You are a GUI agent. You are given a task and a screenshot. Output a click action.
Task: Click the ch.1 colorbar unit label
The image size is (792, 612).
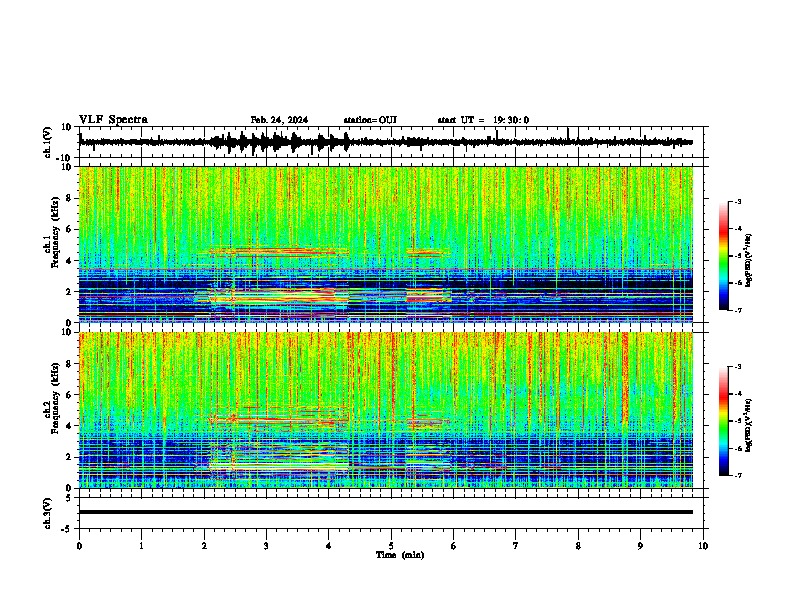pyautogui.click(x=749, y=261)
